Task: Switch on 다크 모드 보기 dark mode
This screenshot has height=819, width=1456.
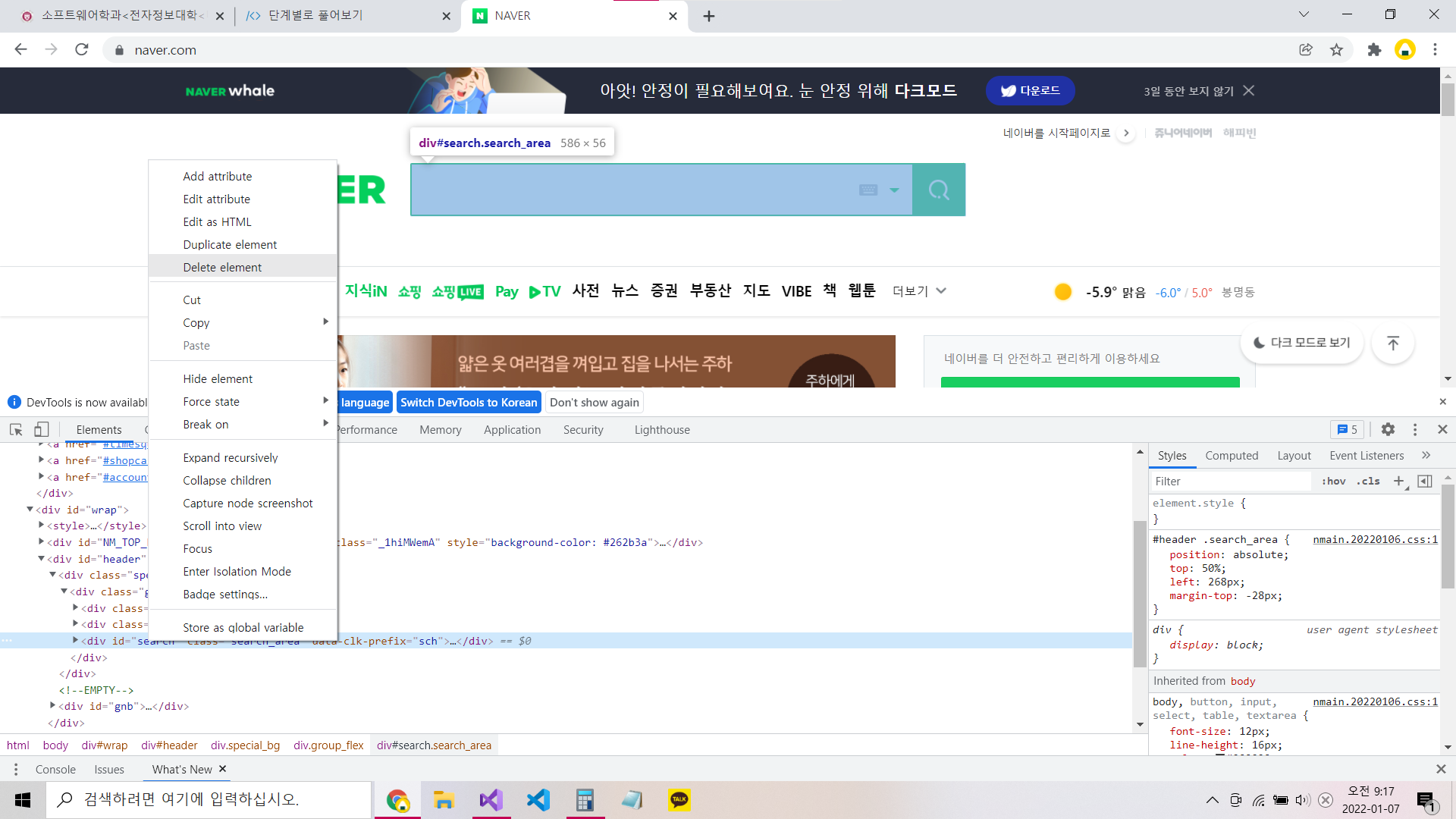Action: click(1302, 343)
